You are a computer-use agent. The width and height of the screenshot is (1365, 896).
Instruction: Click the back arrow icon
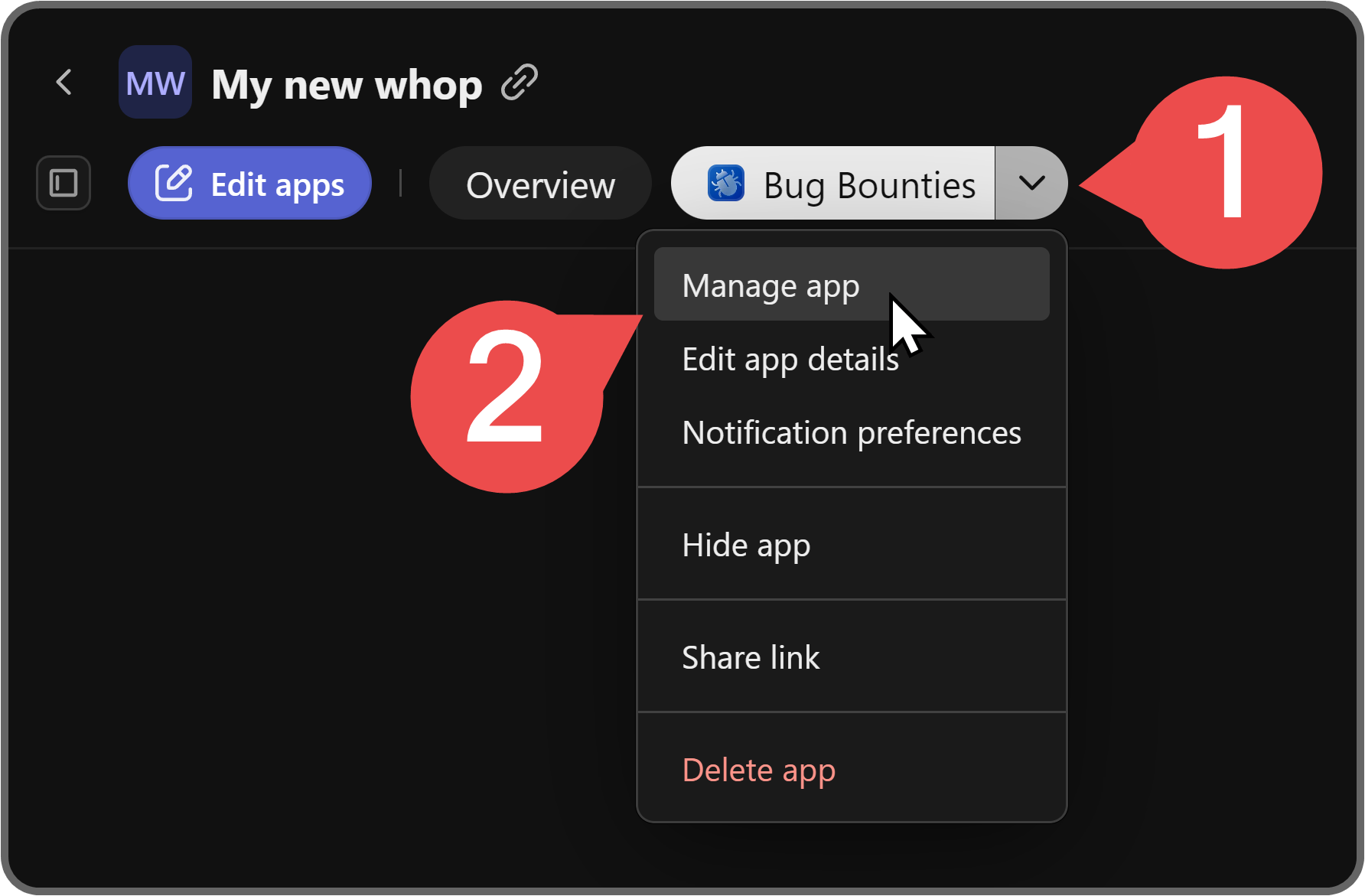click(x=64, y=82)
